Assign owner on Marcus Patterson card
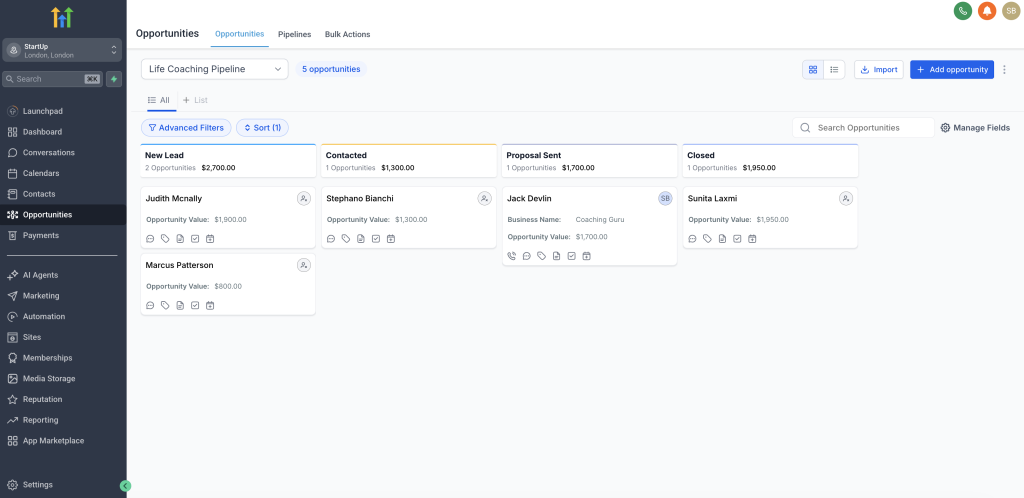Image resolution: width=1024 pixels, height=498 pixels. [x=304, y=265]
